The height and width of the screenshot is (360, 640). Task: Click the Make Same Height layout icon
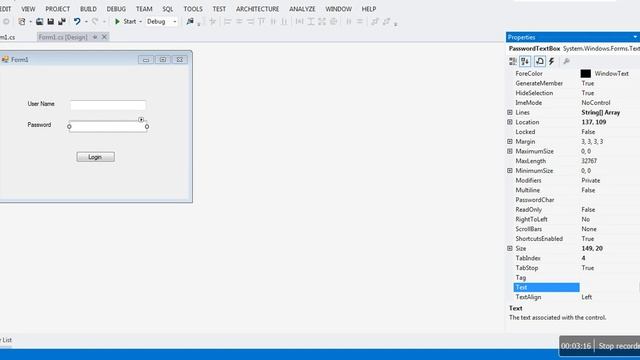pyautogui.click(x=311, y=22)
